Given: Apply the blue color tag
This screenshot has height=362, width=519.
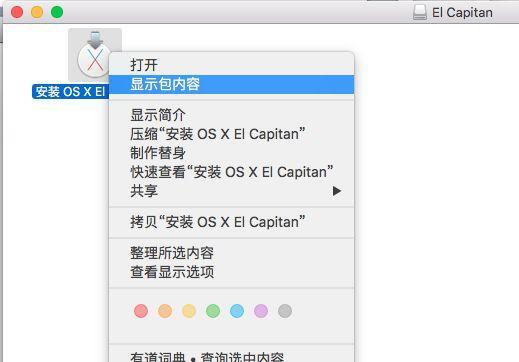Looking at the screenshot, I should (x=237, y=311).
